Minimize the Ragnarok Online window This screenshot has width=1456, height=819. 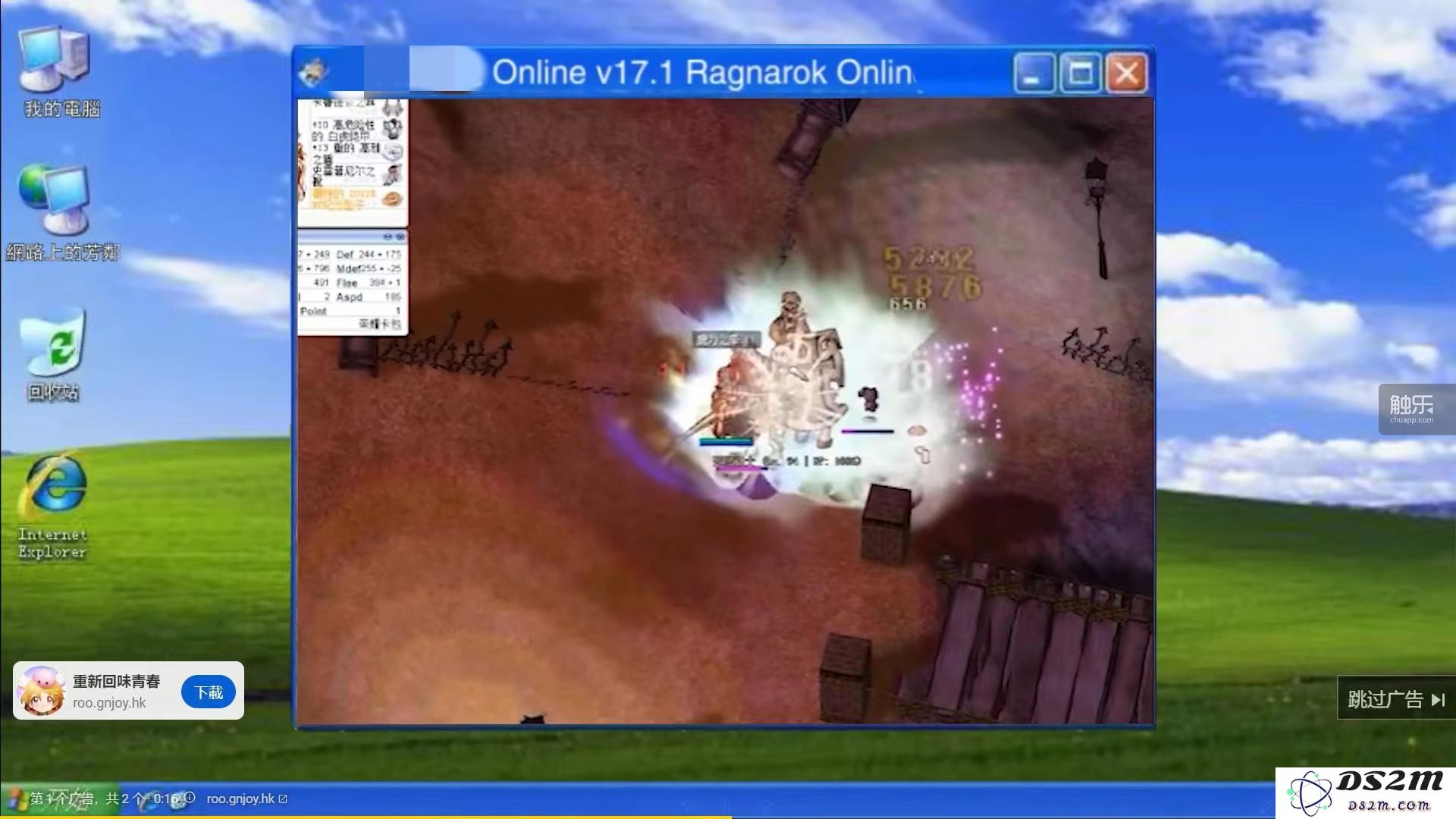(x=1033, y=74)
